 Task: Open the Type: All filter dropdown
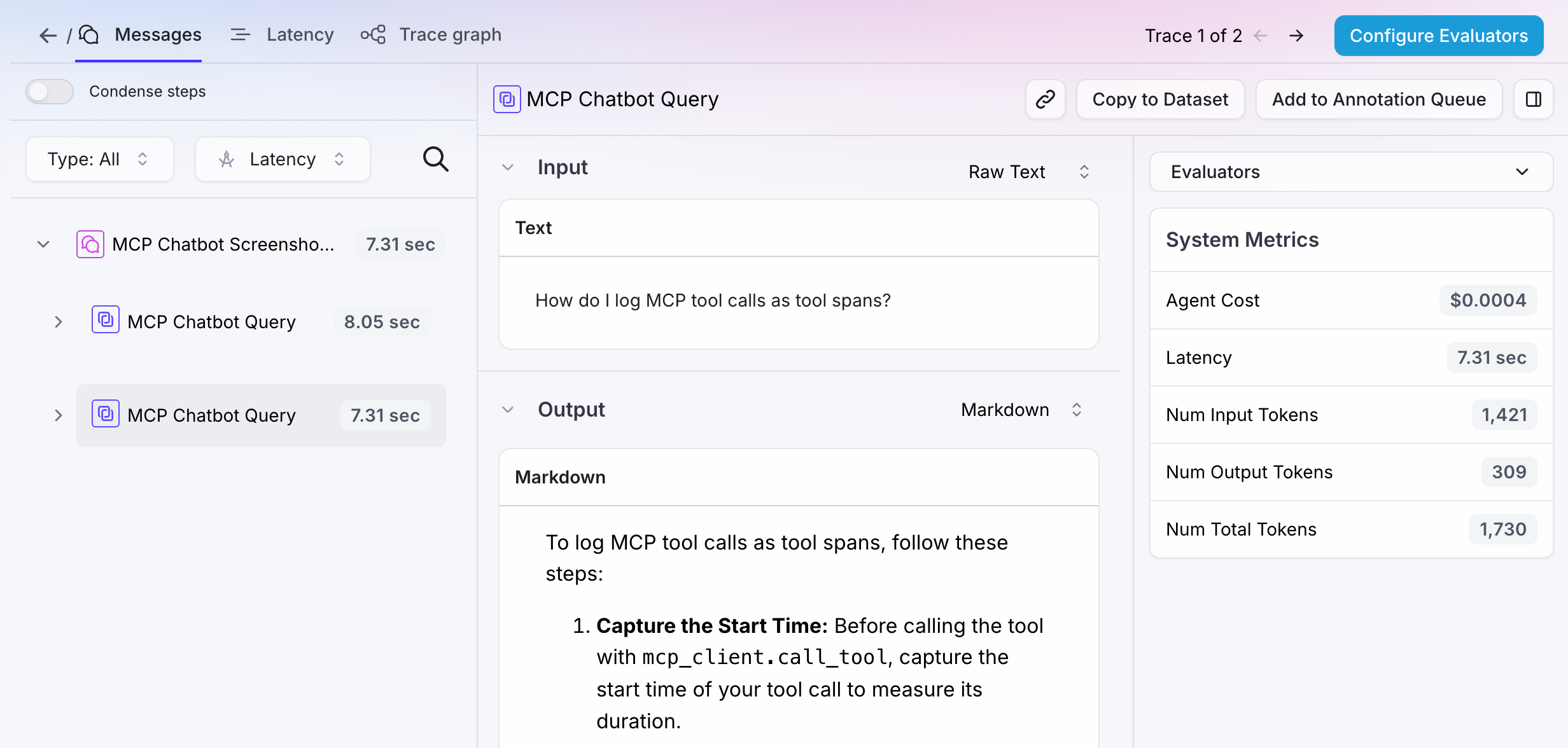coord(100,159)
